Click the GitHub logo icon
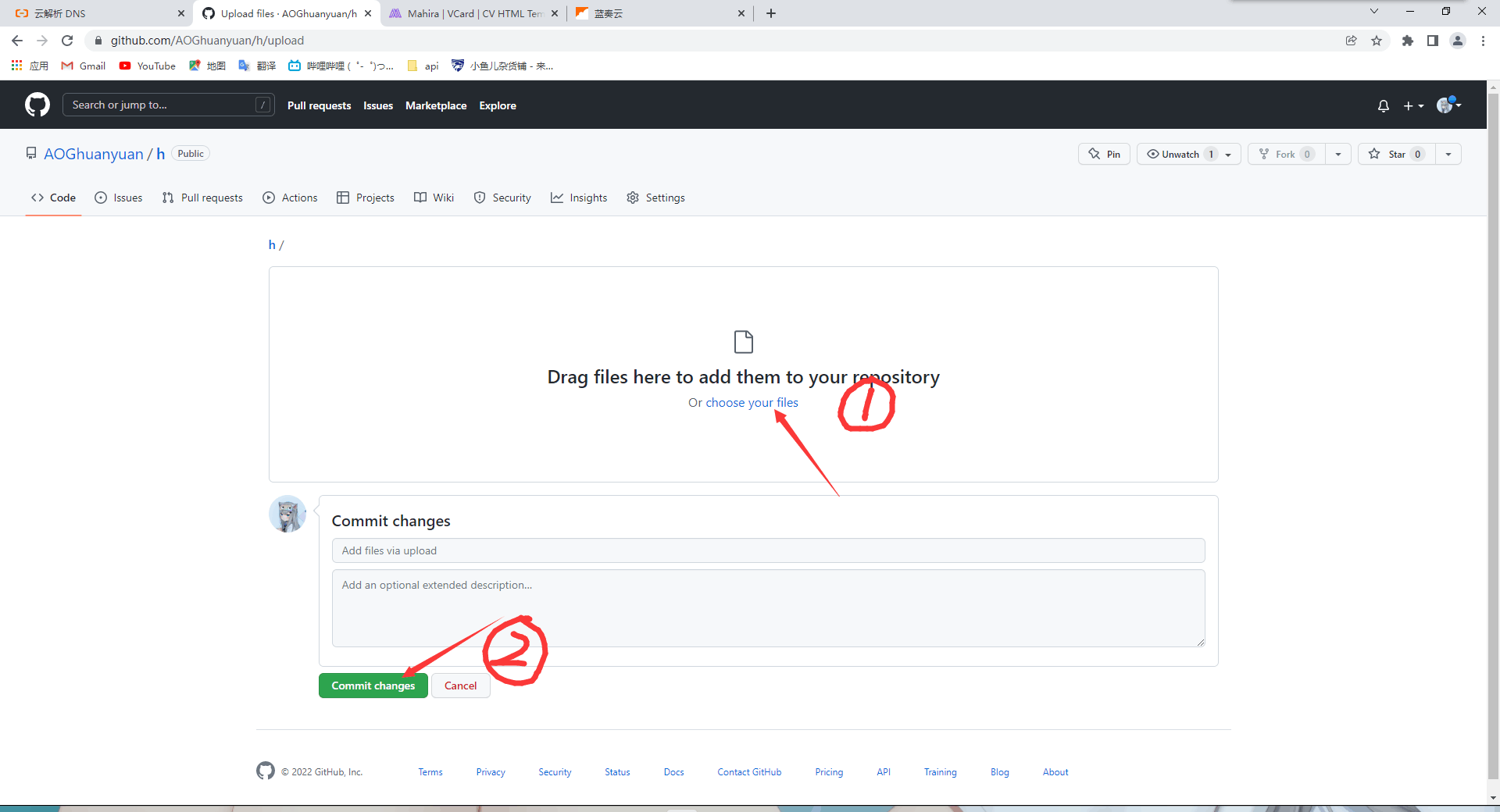Viewport: 1500px width, 812px height. (x=37, y=105)
